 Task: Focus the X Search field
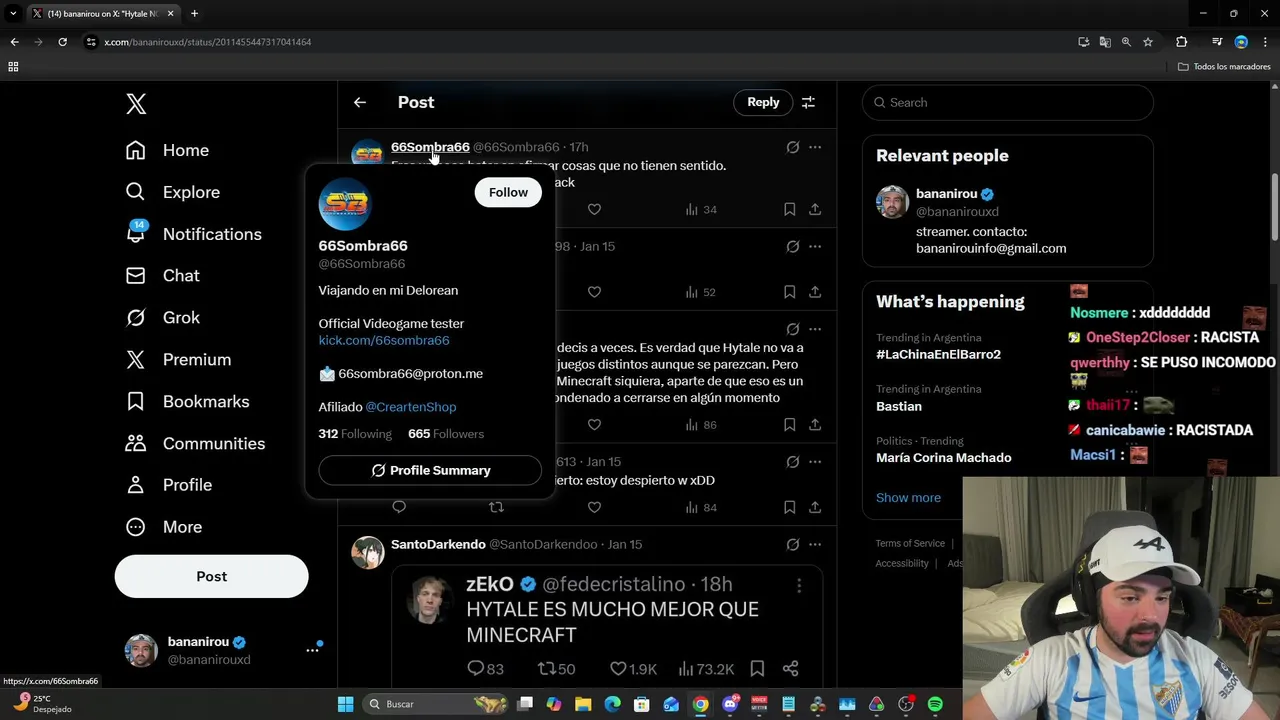[1008, 102]
